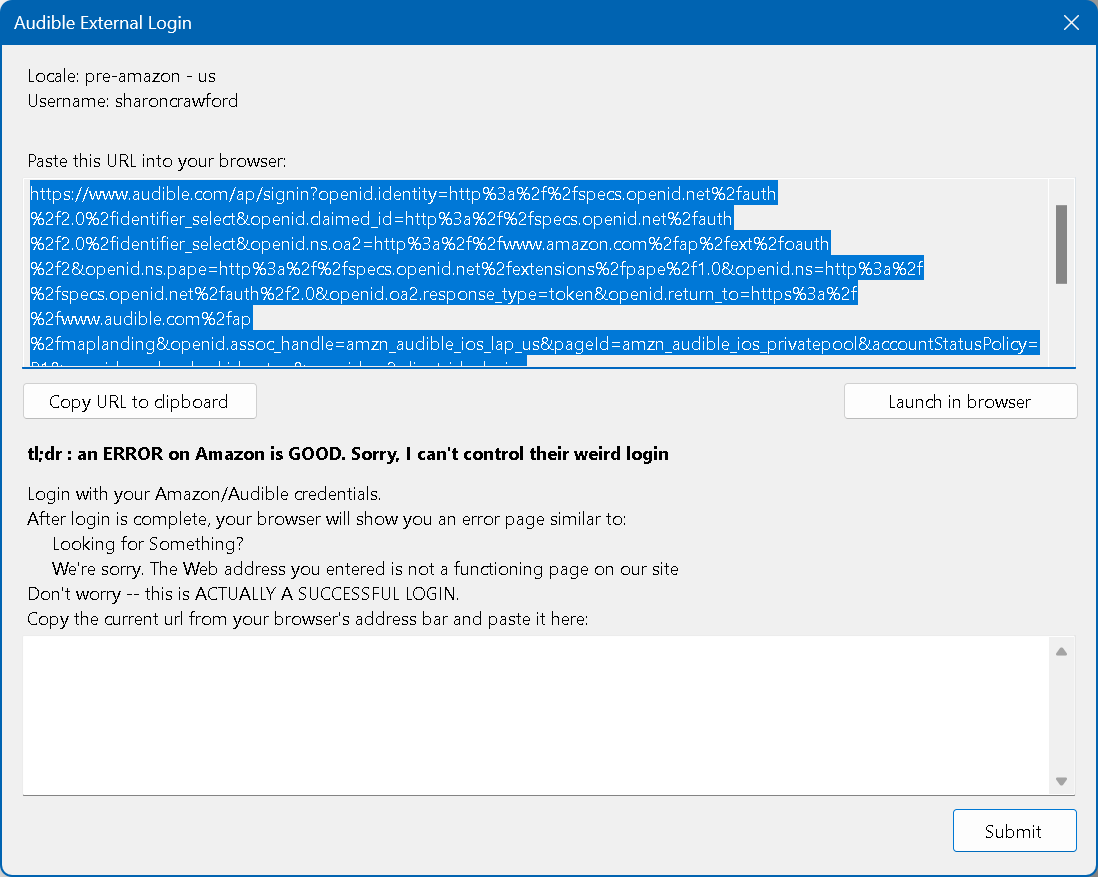
Task: Click the Copy URL to clipboard button
Action: tap(139, 401)
